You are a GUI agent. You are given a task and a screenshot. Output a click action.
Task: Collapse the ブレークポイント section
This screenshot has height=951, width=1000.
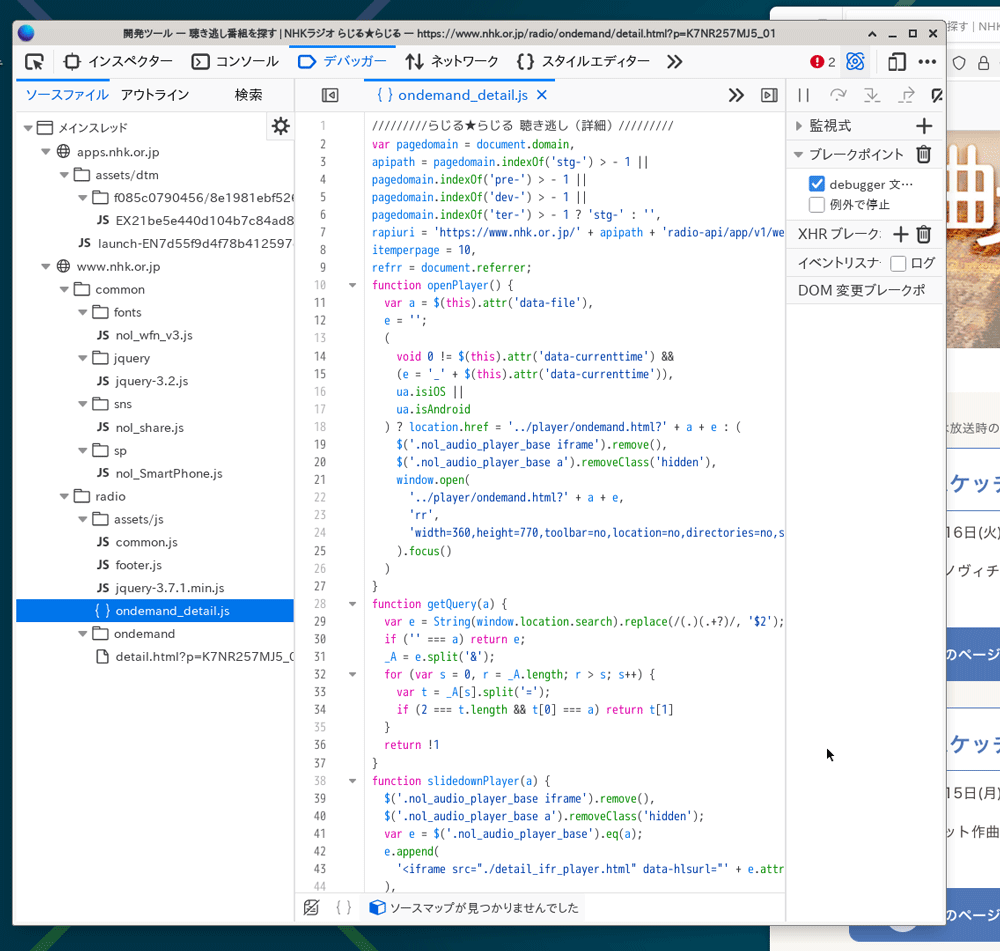pyautogui.click(x=799, y=155)
